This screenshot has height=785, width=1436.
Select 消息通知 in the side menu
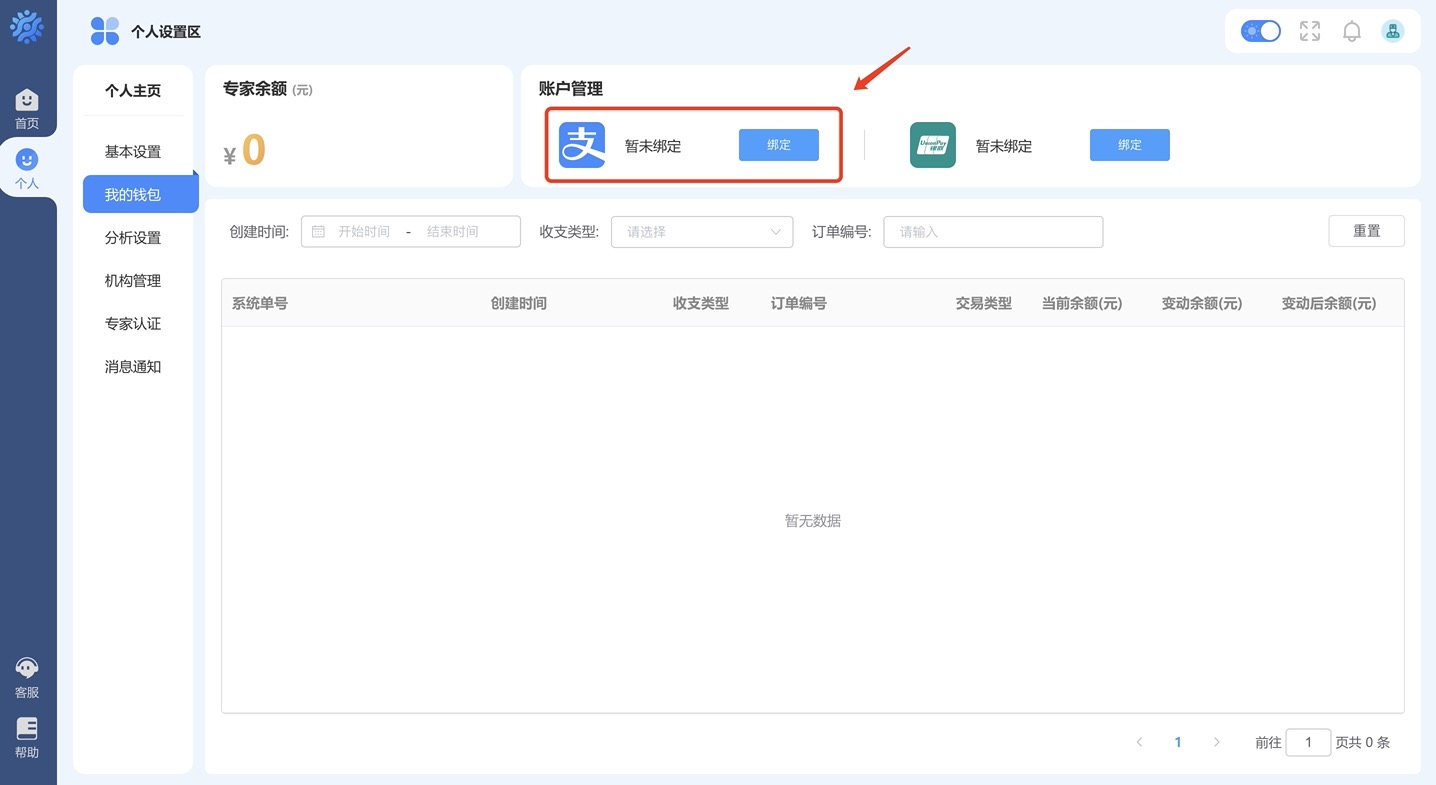133,367
